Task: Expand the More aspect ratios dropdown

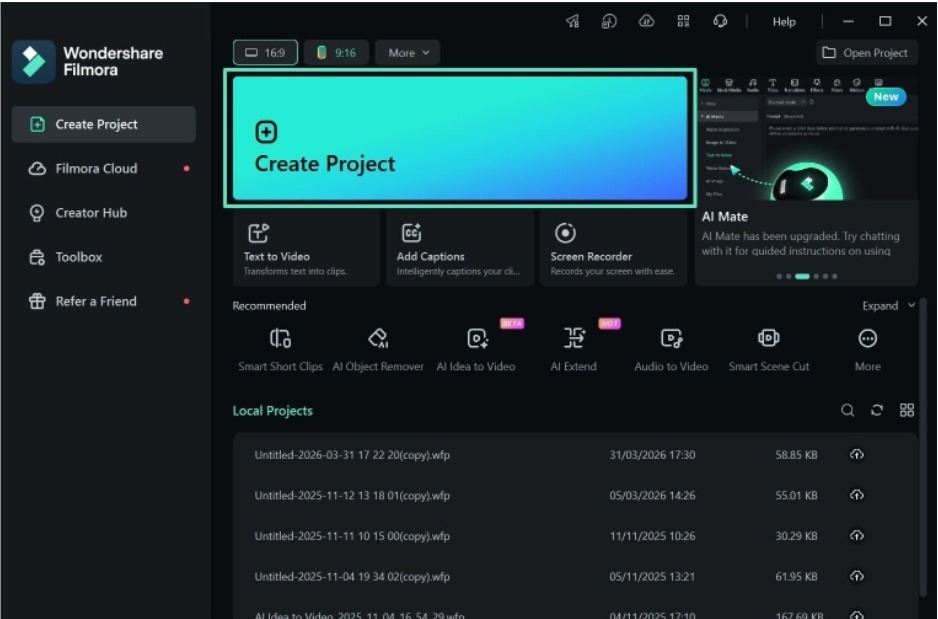Action: click(x=408, y=53)
